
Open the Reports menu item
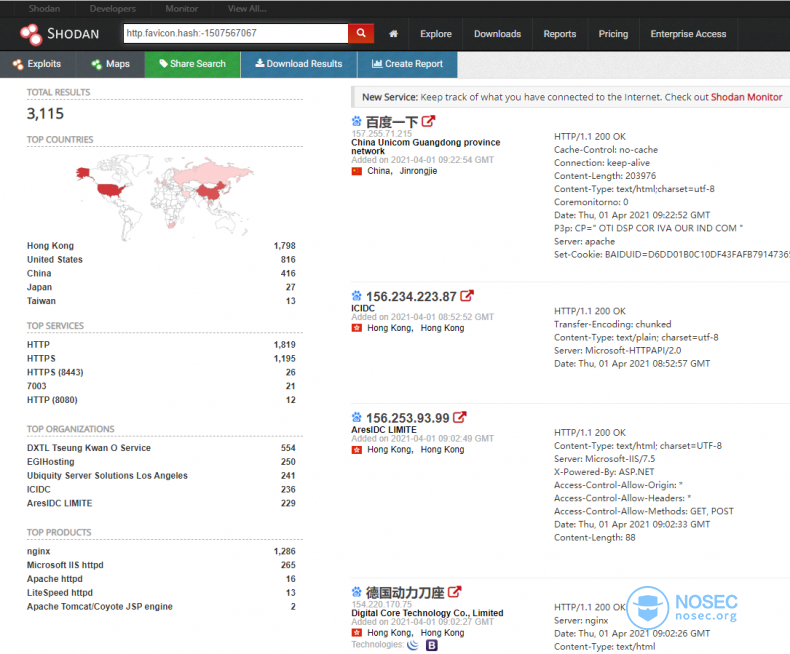pyautogui.click(x=560, y=34)
